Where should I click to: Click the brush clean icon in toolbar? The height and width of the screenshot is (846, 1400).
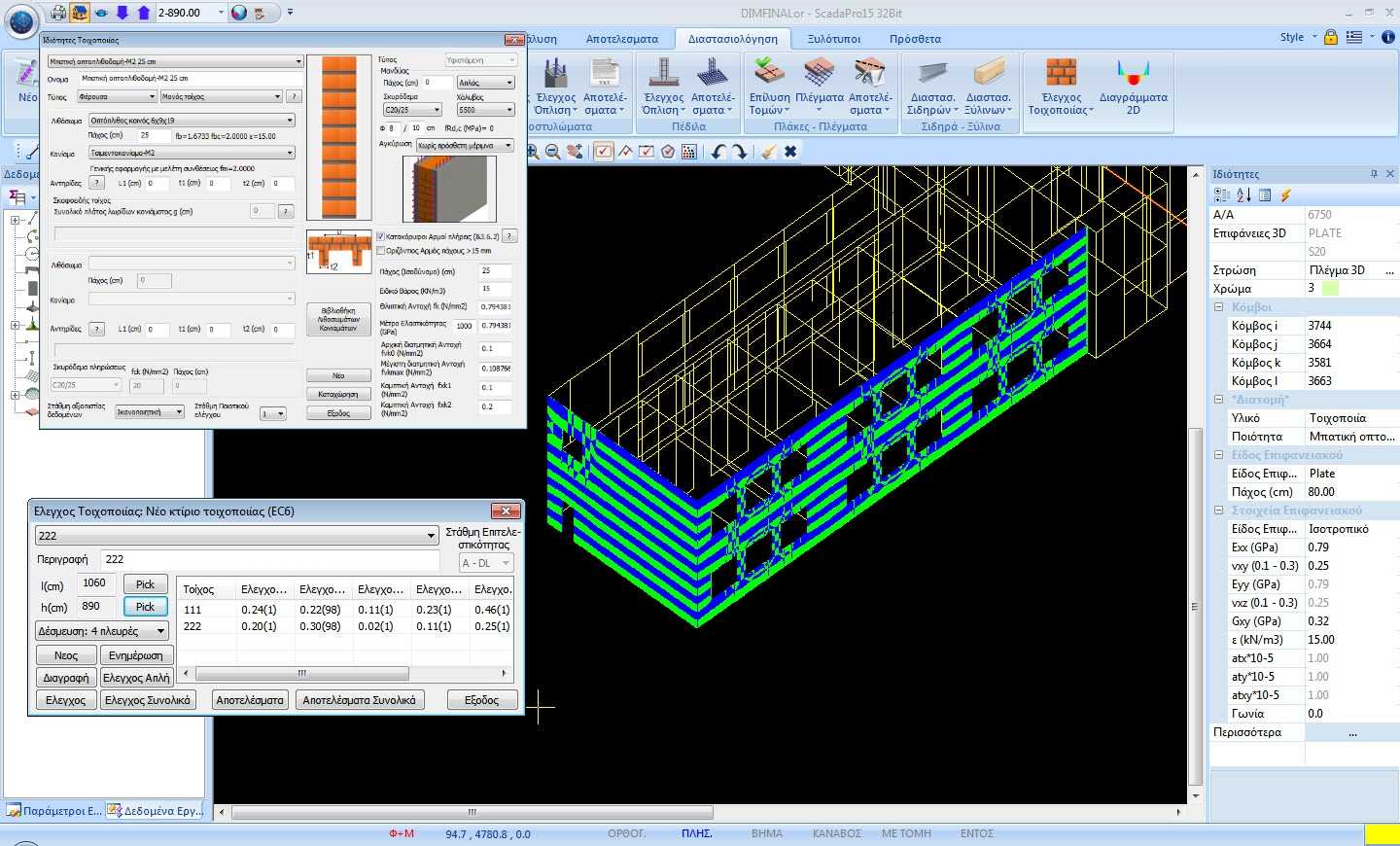coord(768,152)
